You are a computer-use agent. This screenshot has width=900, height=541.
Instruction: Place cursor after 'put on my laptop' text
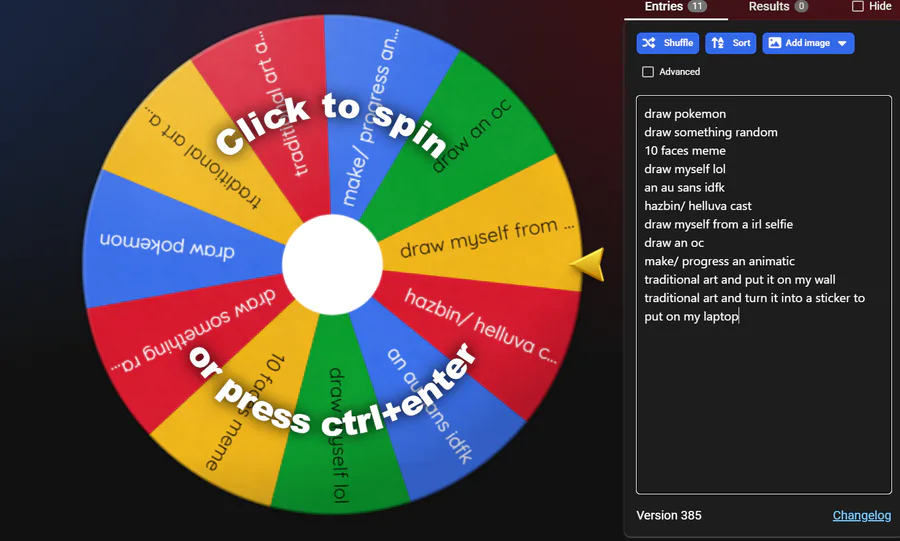coord(739,316)
